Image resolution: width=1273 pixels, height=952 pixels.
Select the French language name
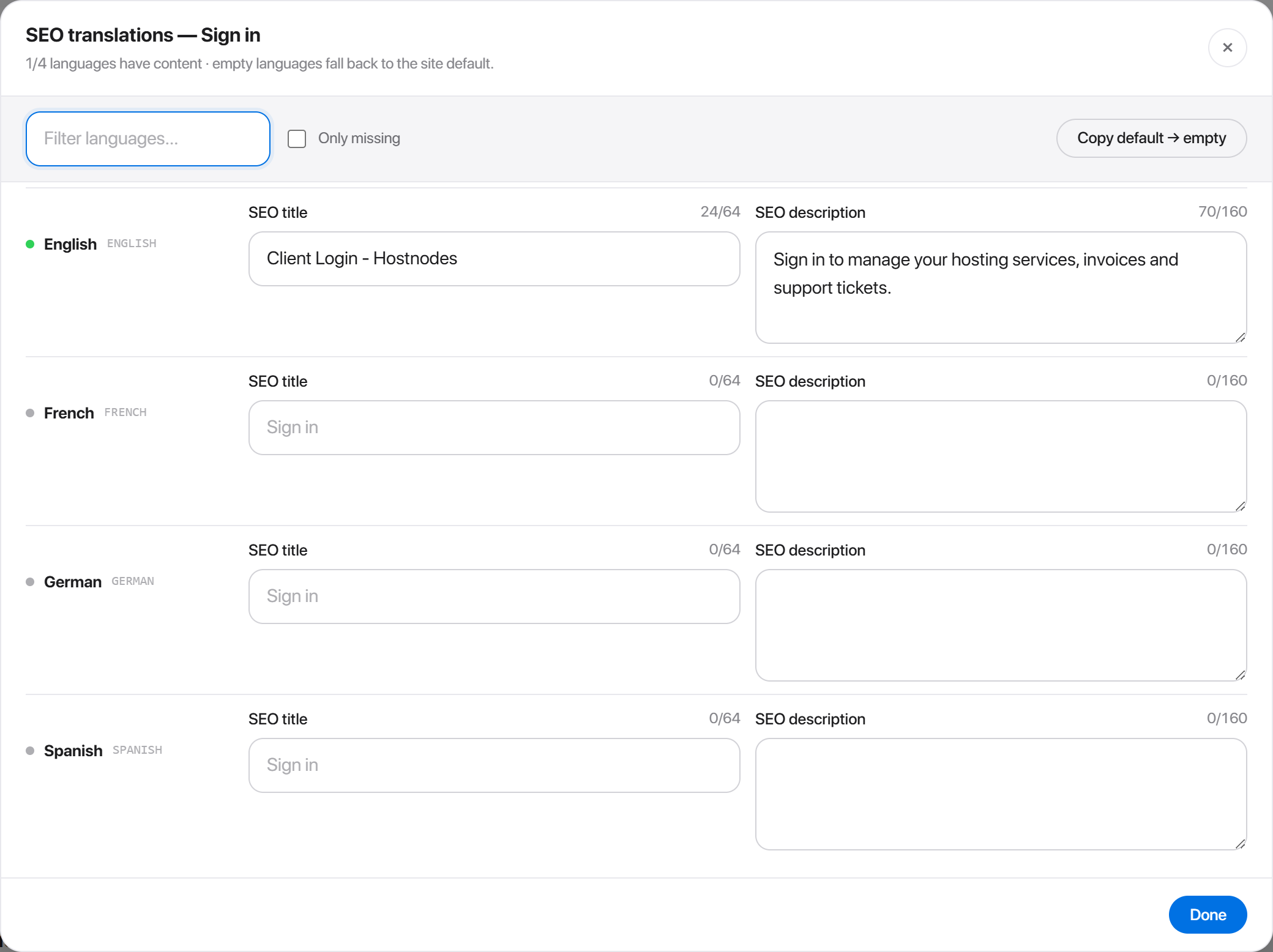pos(69,413)
